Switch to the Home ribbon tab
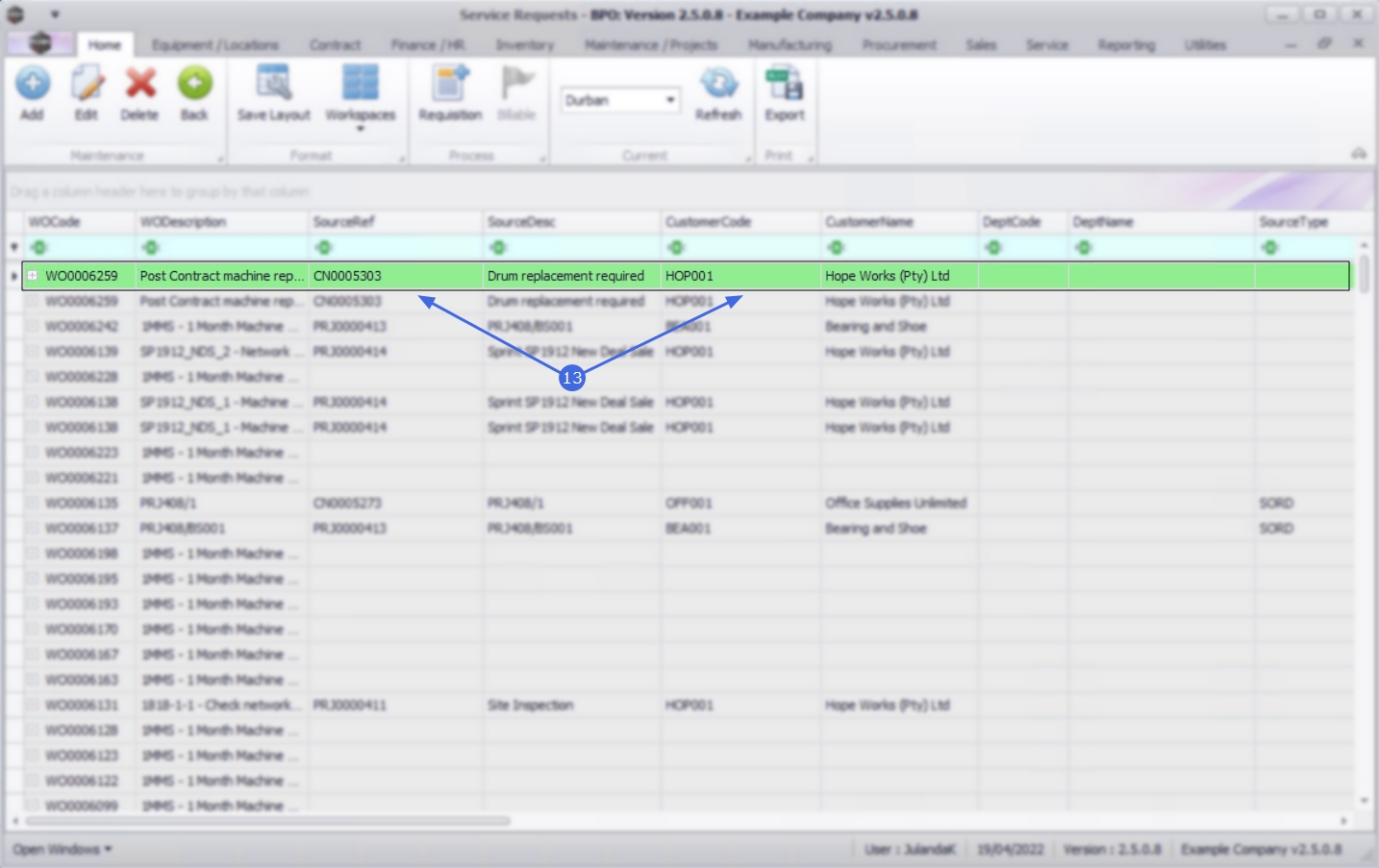This screenshot has width=1379, height=868. [x=105, y=45]
